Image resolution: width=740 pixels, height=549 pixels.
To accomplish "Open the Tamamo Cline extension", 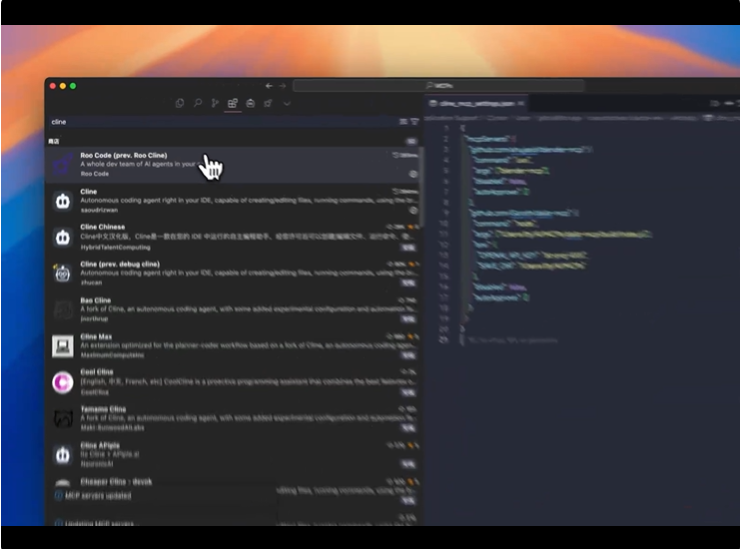I will tap(233, 418).
